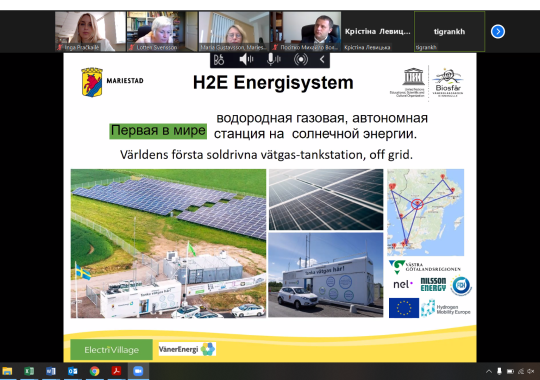Select Lotten Svensson video thumbnail
540x380 pixels.
click(162, 31)
